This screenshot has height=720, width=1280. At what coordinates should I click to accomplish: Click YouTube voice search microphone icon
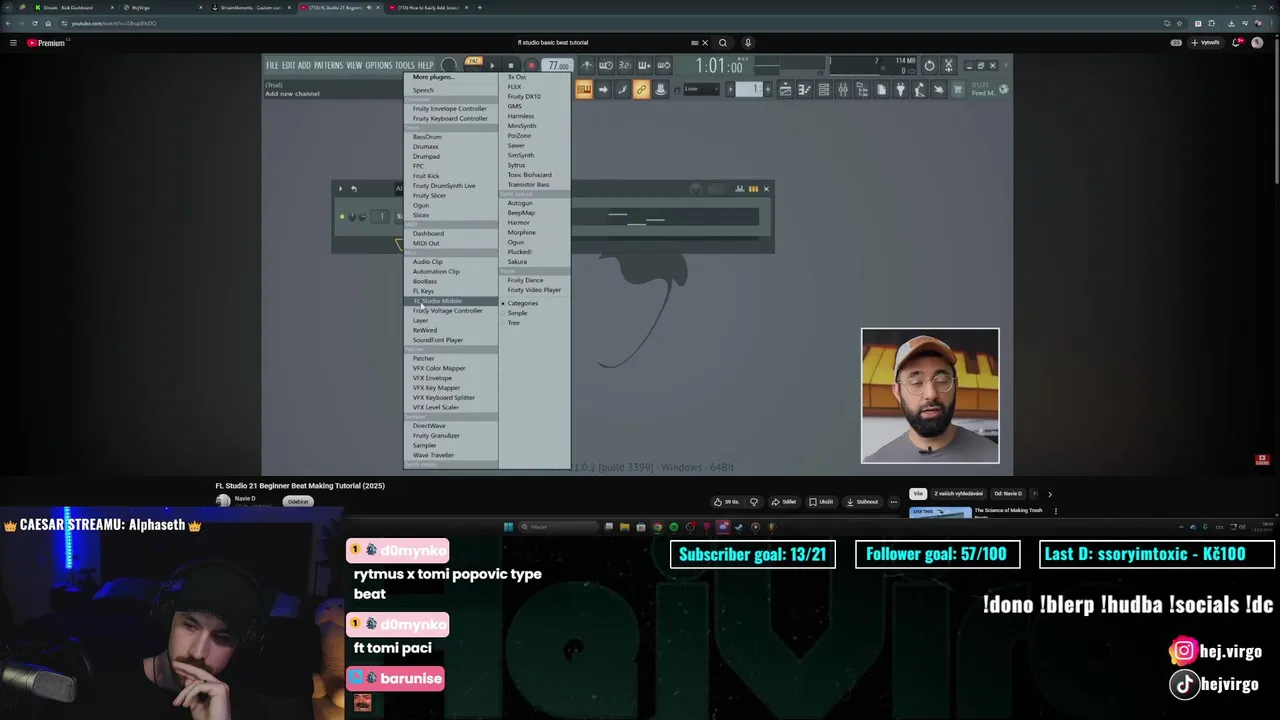747,43
